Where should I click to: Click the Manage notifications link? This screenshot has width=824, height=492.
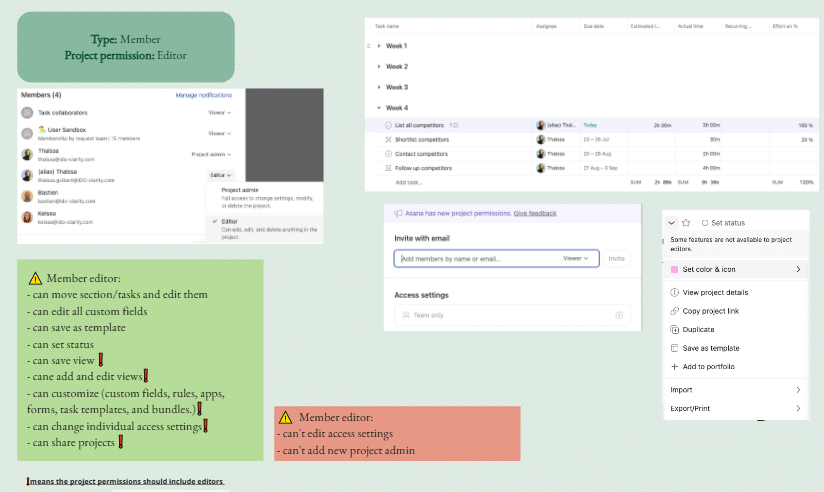tap(203, 95)
